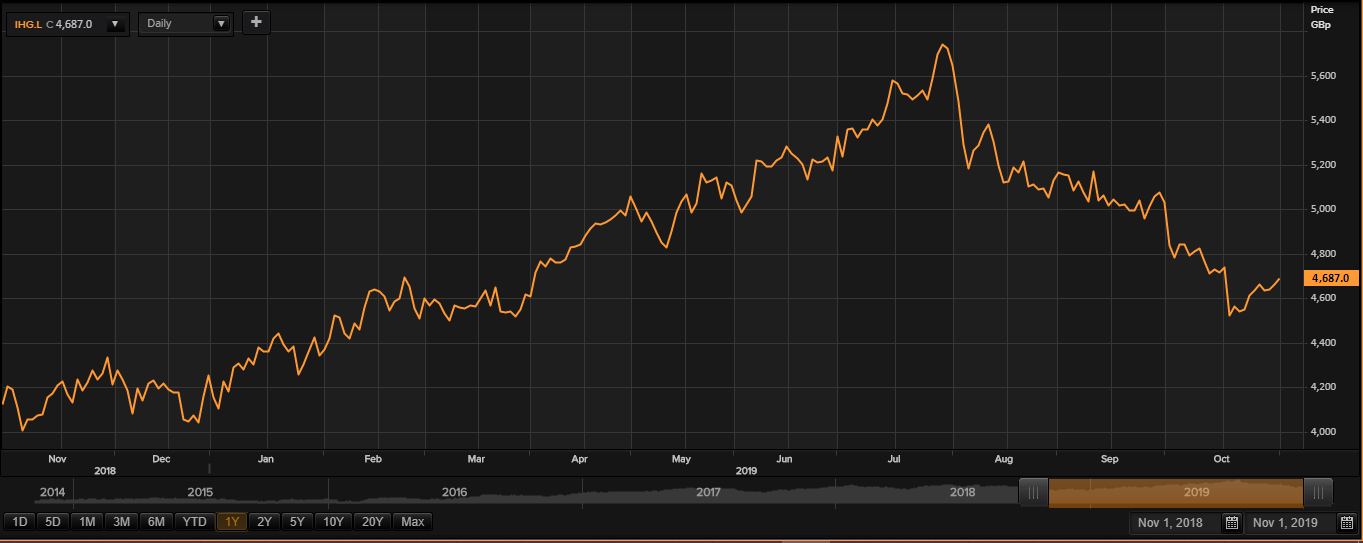Grab the right handle of navigator range
The width and height of the screenshot is (1363, 543).
(1319, 492)
